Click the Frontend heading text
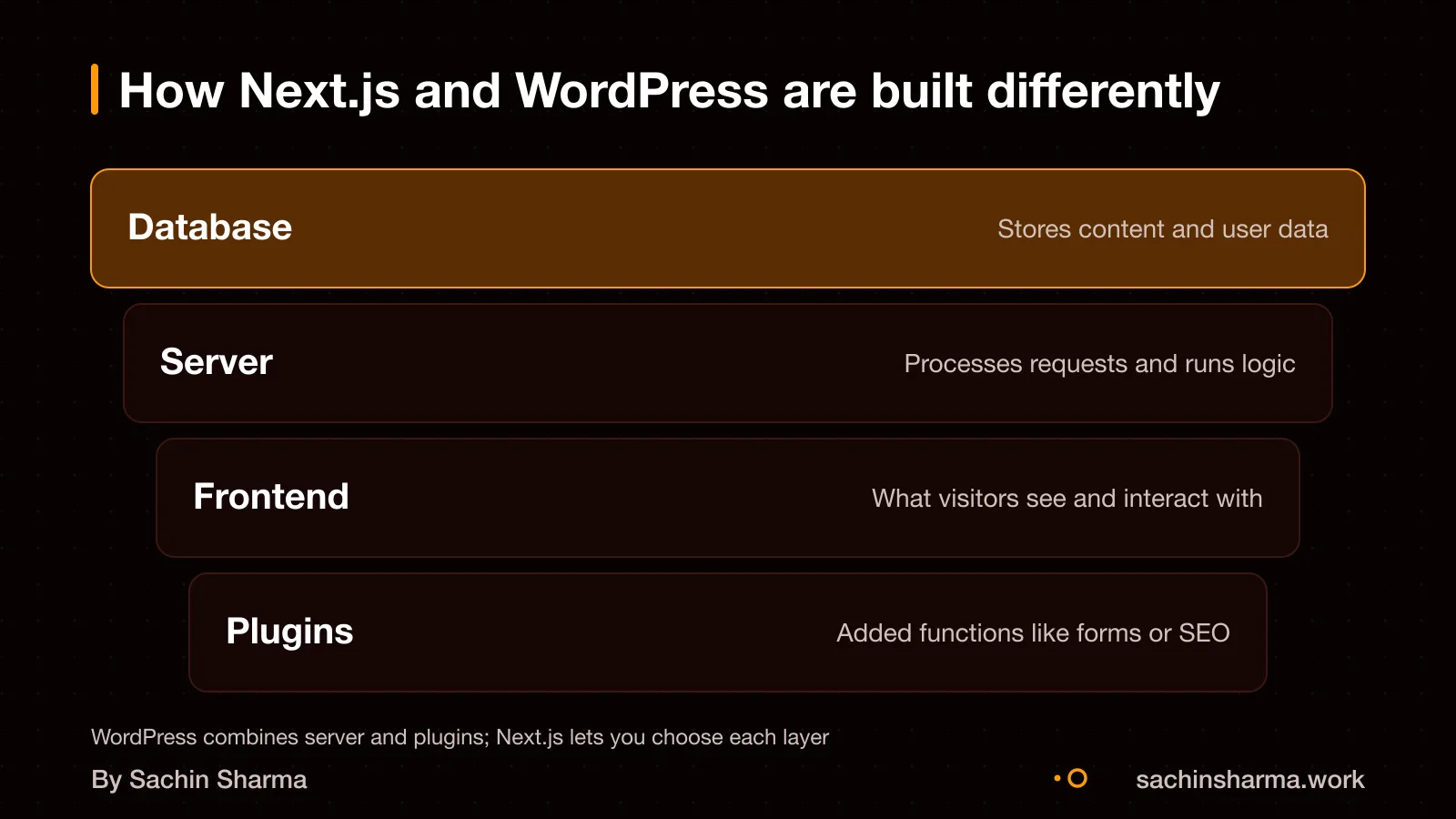Screen dimensions: 1456x819 pyautogui.click(x=271, y=497)
